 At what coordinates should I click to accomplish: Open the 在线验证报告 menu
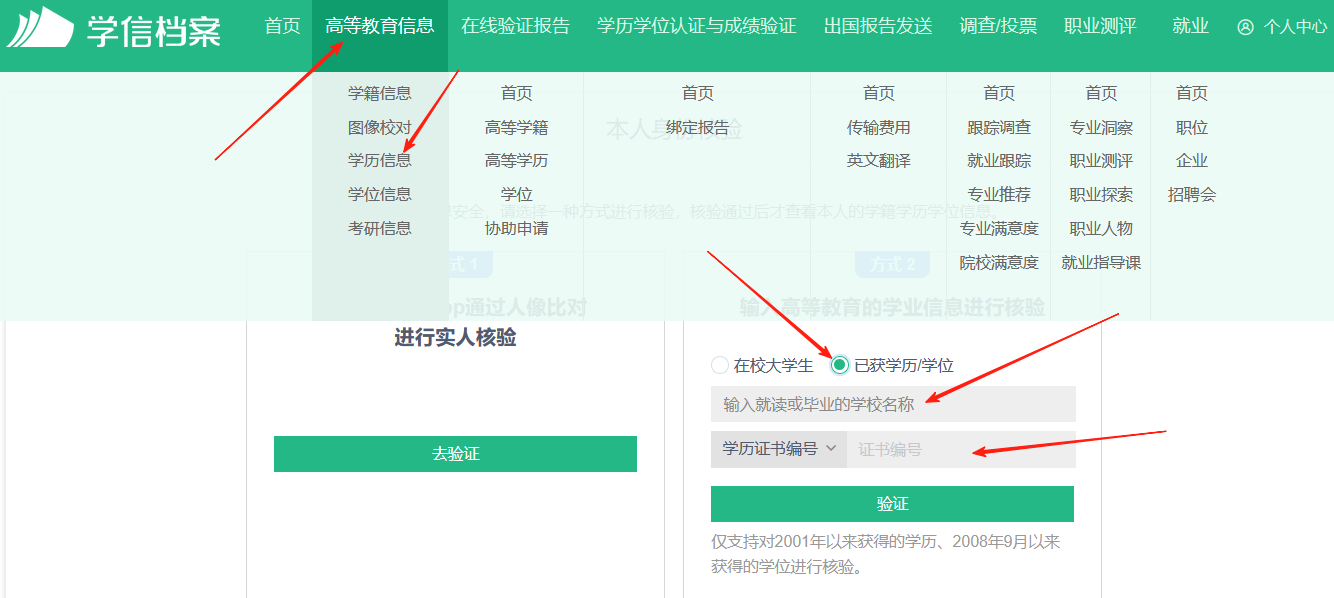[x=516, y=26]
